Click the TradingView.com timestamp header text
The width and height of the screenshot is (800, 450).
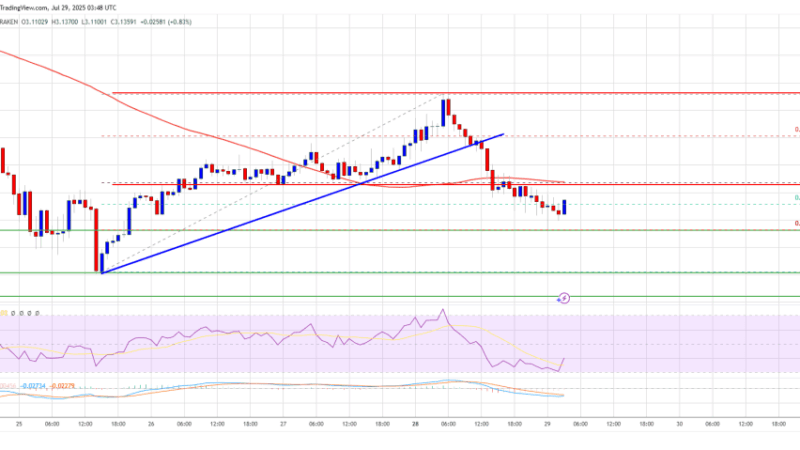58,8
